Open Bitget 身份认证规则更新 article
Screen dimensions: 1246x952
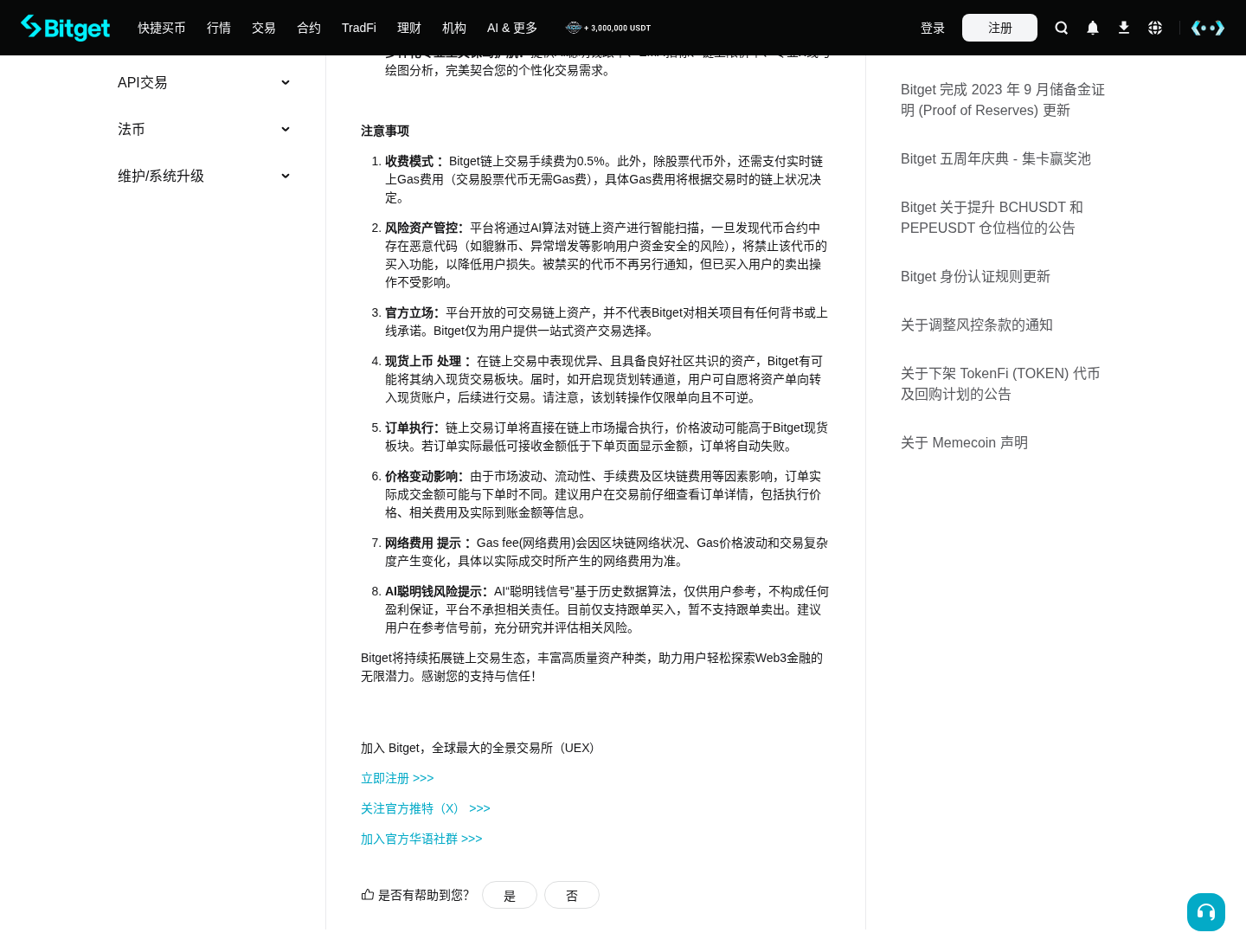pyautogui.click(x=975, y=276)
